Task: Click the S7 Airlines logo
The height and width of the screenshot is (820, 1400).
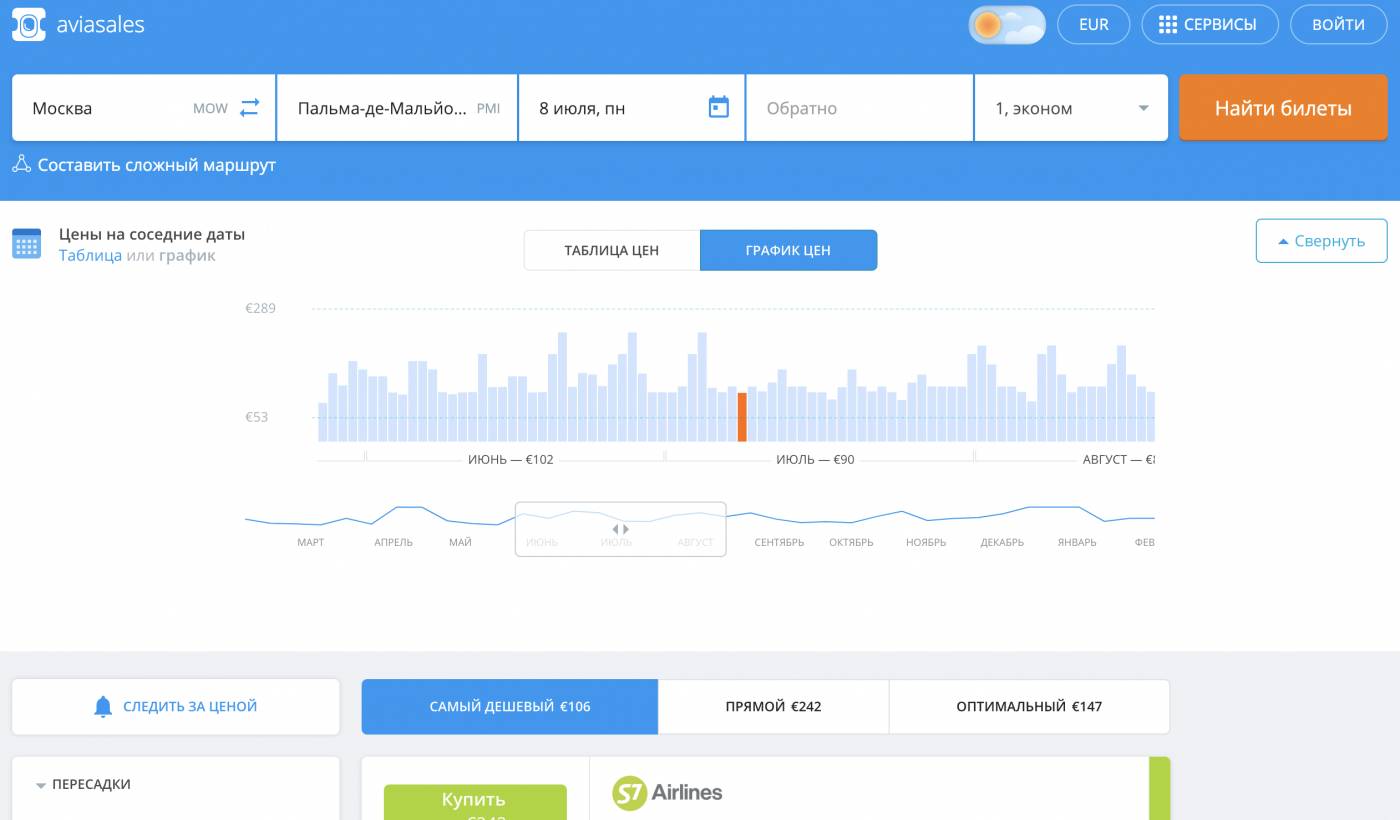Action: tap(667, 792)
